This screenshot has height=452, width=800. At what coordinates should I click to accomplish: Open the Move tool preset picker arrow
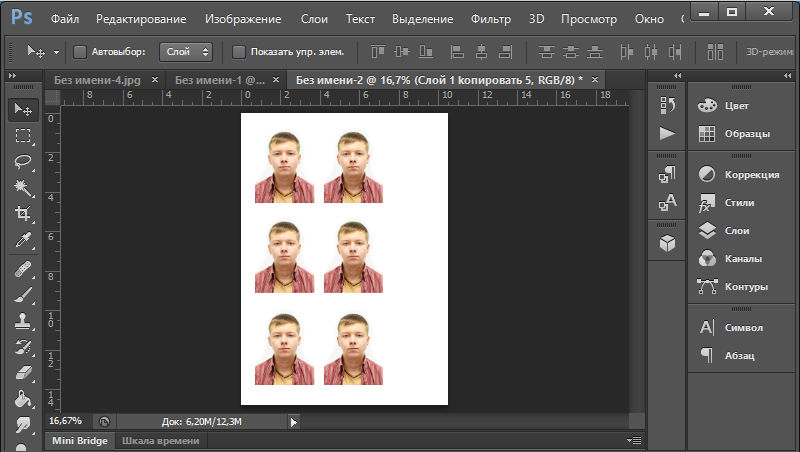pos(56,51)
